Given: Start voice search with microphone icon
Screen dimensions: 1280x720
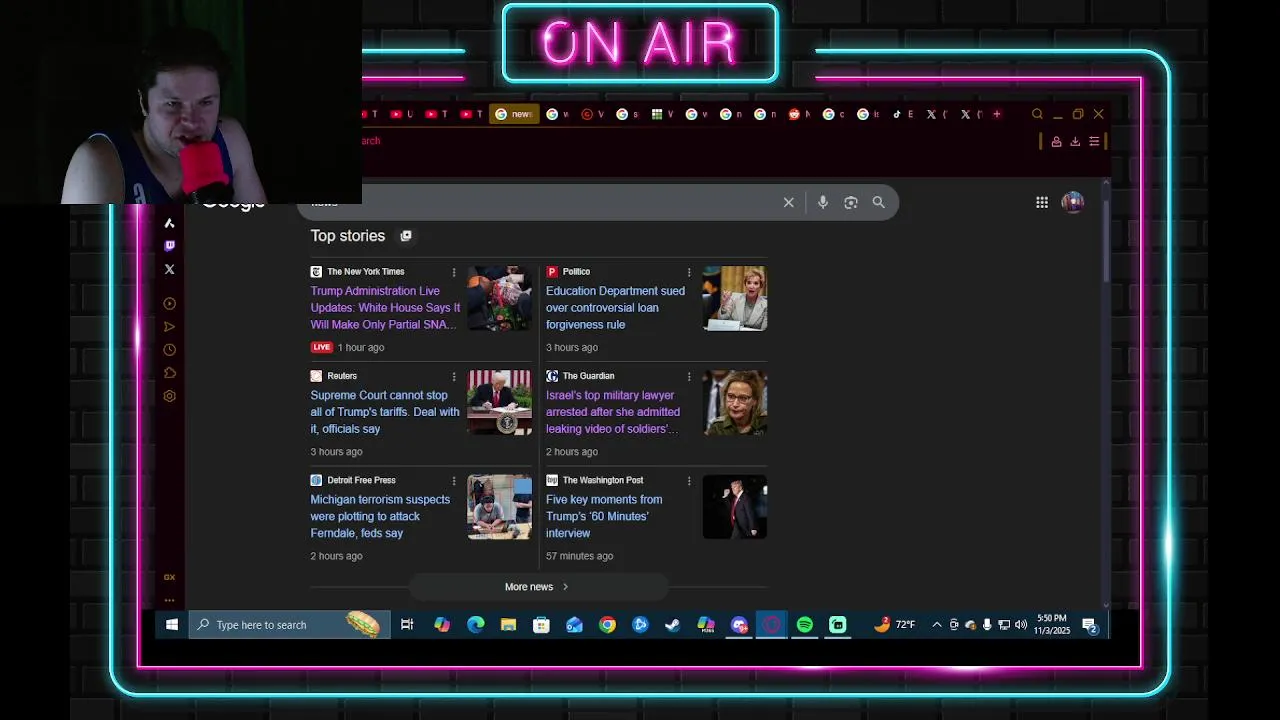Looking at the screenshot, I should point(823,203).
